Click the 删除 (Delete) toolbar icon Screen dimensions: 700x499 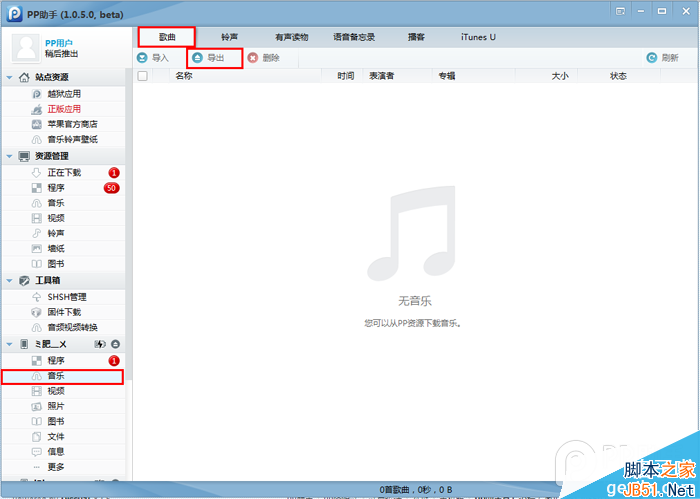pos(253,58)
